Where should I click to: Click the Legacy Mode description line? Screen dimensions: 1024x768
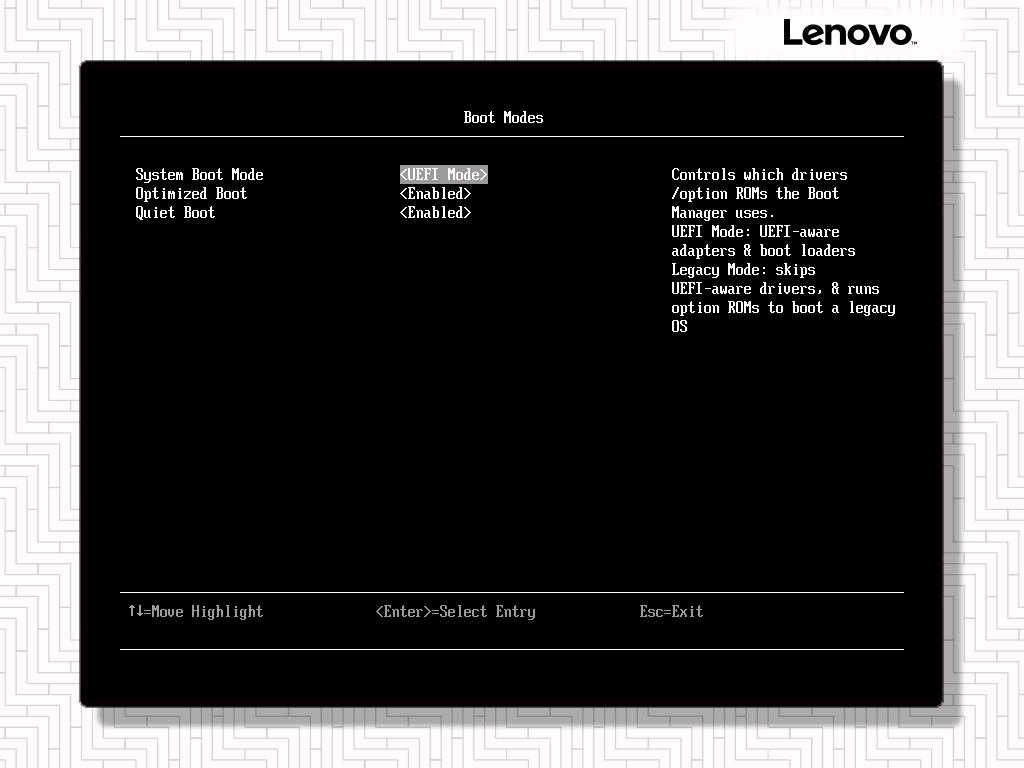(x=743, y=270)
